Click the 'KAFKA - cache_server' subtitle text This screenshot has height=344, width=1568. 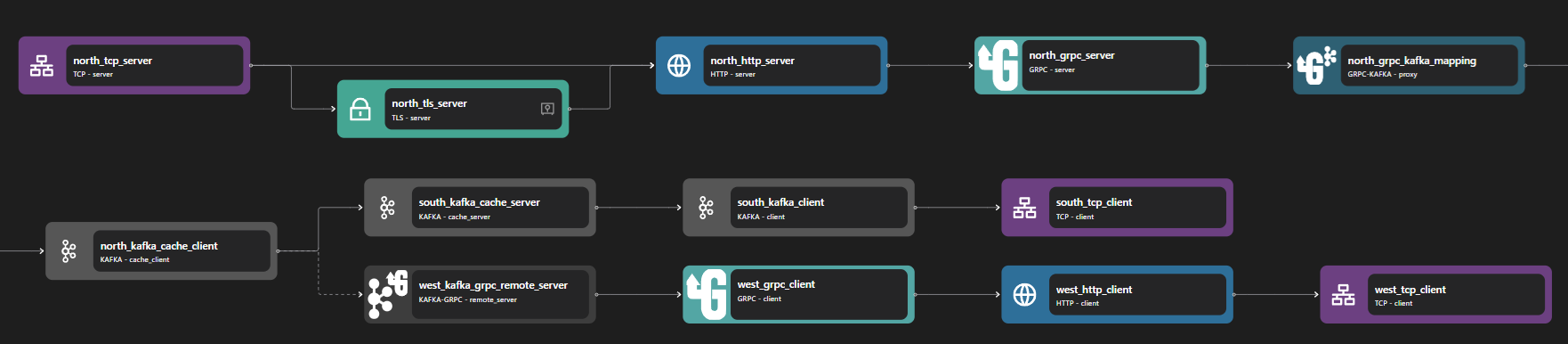[454, 217]
